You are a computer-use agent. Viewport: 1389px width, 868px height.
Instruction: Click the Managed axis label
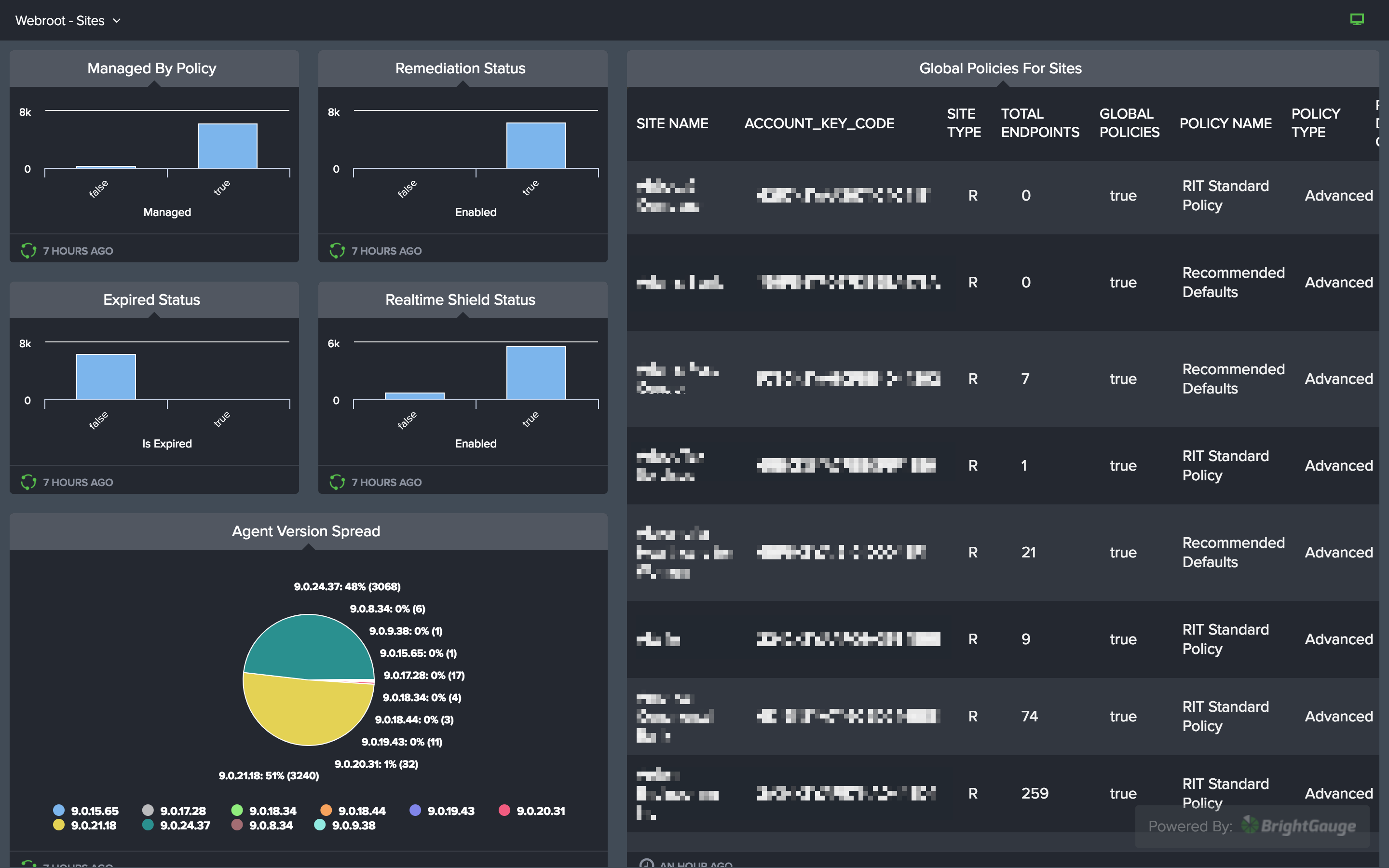pos(167,212)
